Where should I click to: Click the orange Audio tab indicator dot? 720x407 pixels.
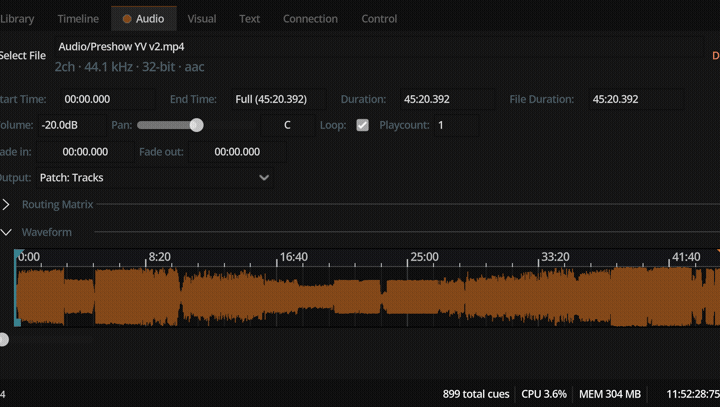click(127, 19)
